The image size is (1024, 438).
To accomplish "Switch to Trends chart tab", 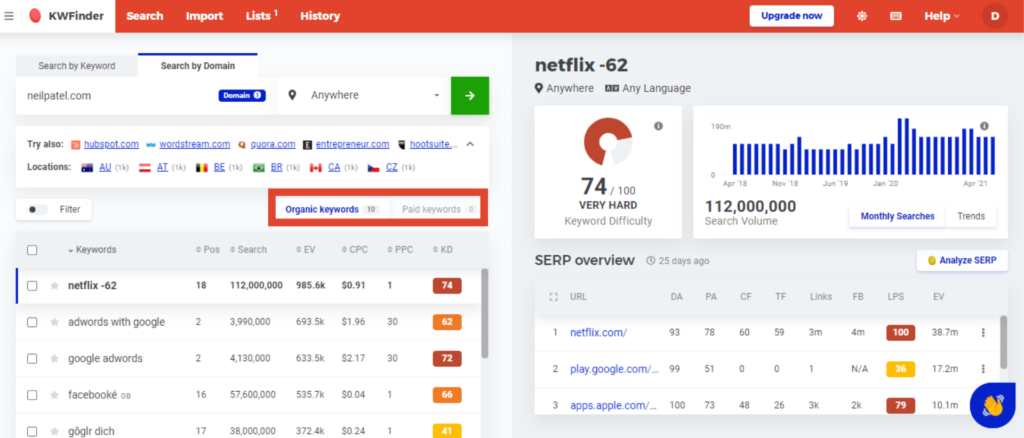I will [971, 216].
